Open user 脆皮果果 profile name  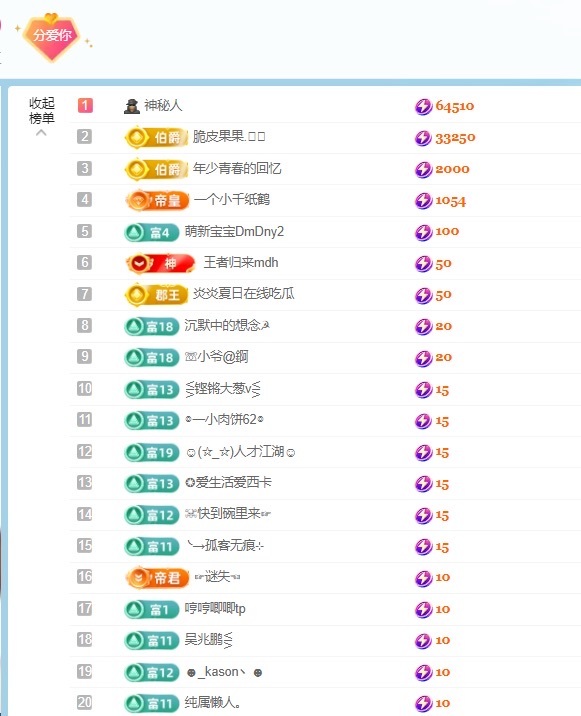point(229,137)
